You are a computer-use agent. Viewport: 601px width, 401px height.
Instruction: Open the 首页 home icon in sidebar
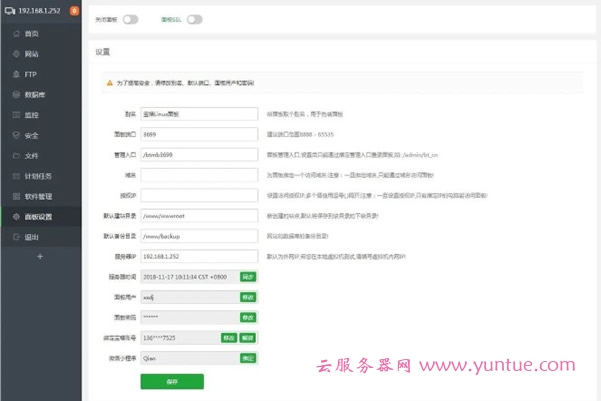point(14,33)
